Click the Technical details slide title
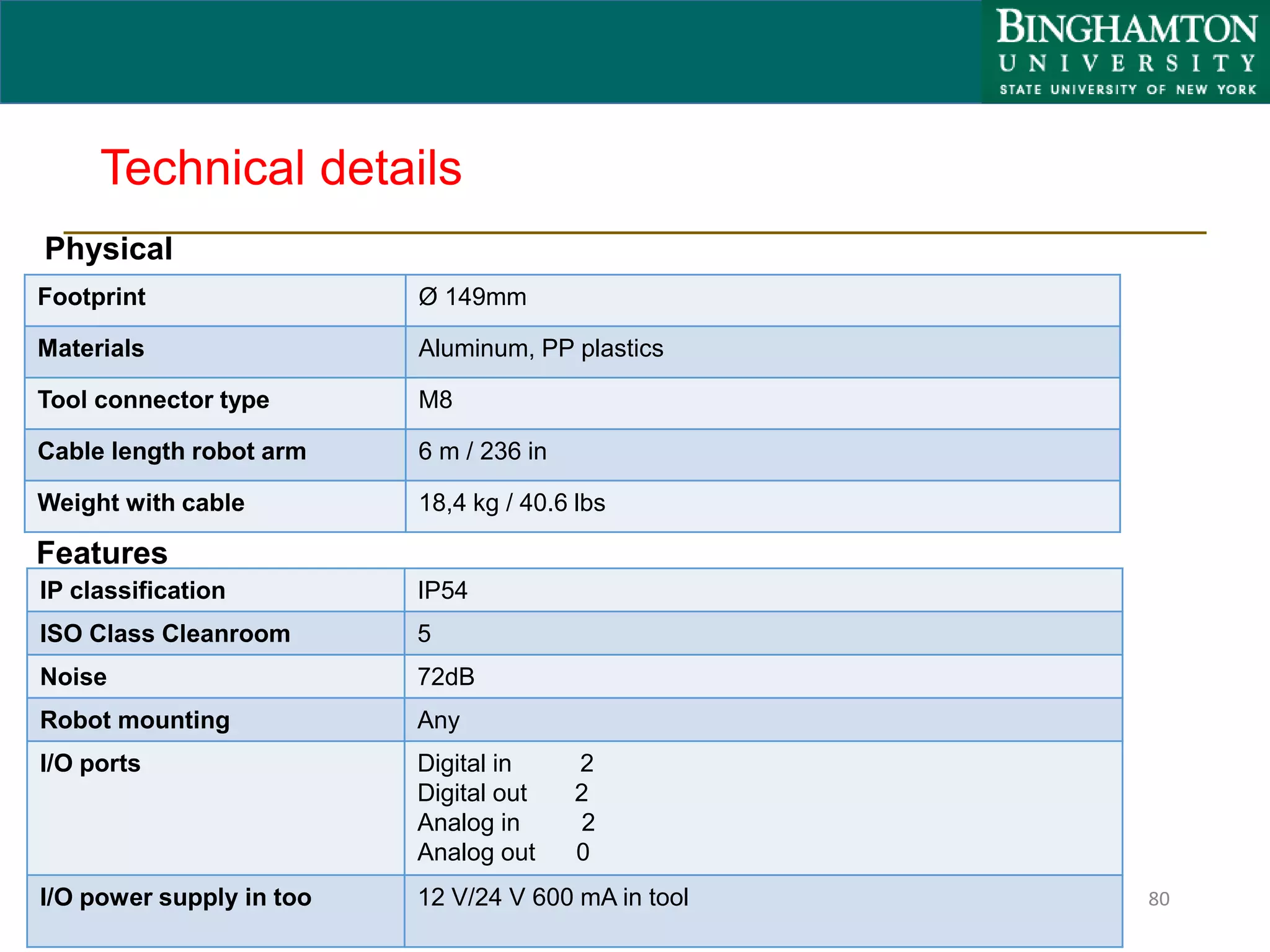This screenshot has width=1270, height=952. click(x=281, y=168)
